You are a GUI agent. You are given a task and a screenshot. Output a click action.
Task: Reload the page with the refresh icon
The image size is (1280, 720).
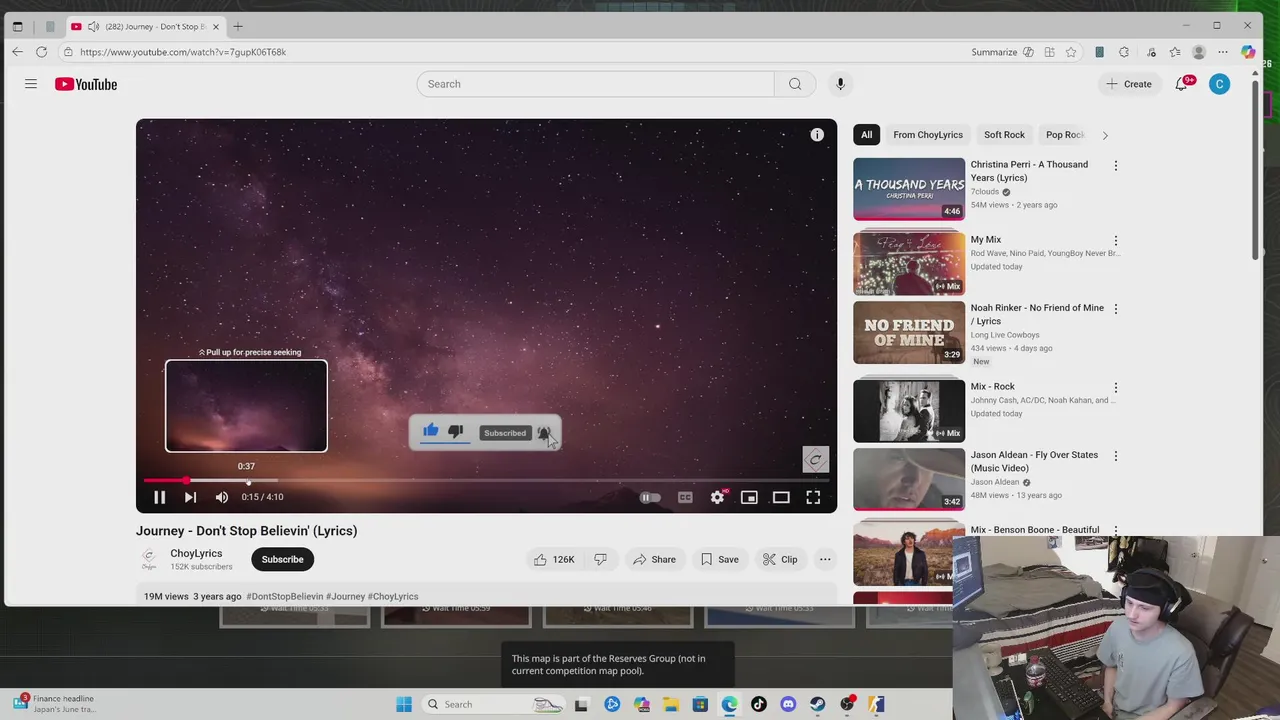click(x=41, y=52)
